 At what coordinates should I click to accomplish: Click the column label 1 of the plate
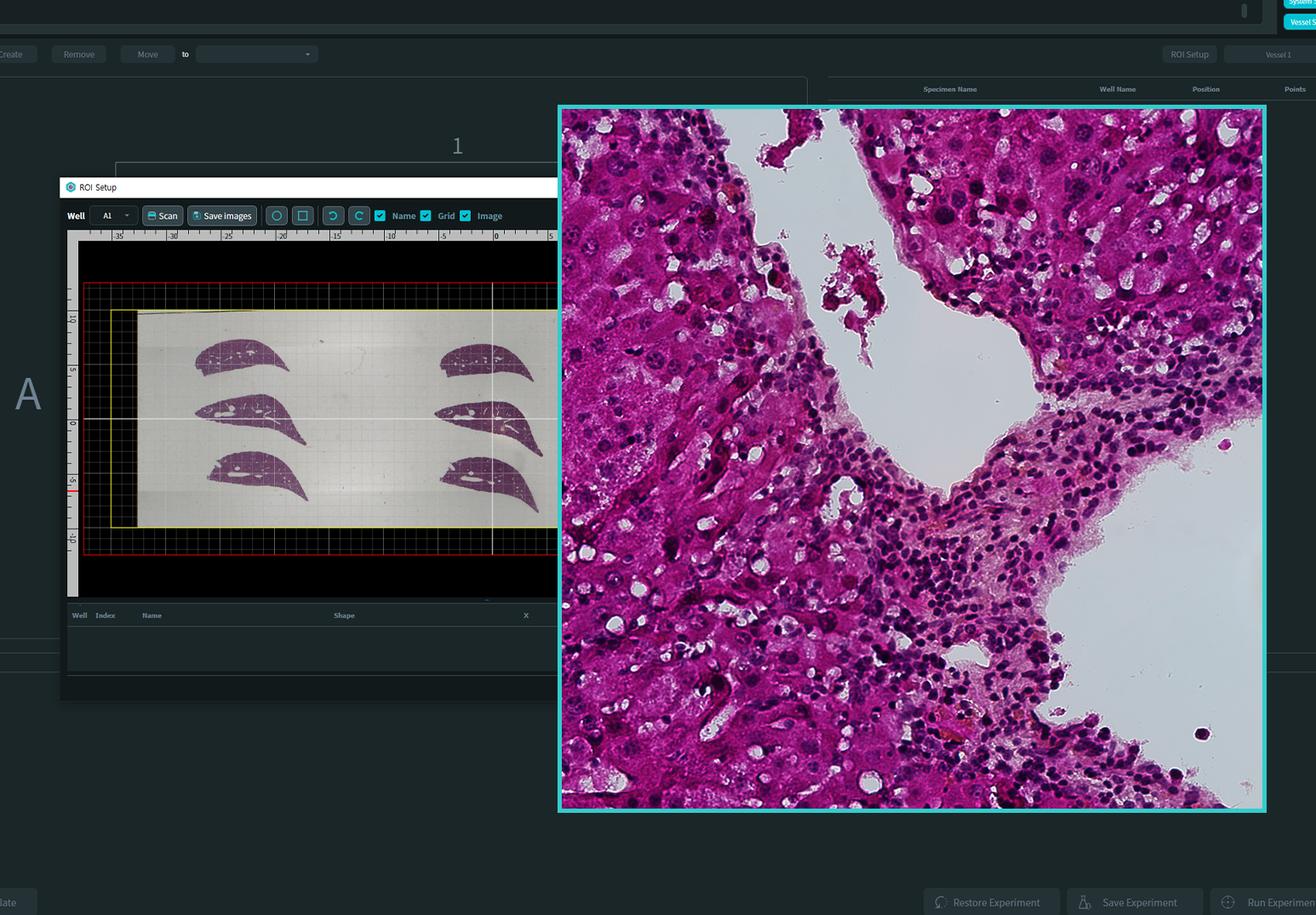[x=457, y=146]
